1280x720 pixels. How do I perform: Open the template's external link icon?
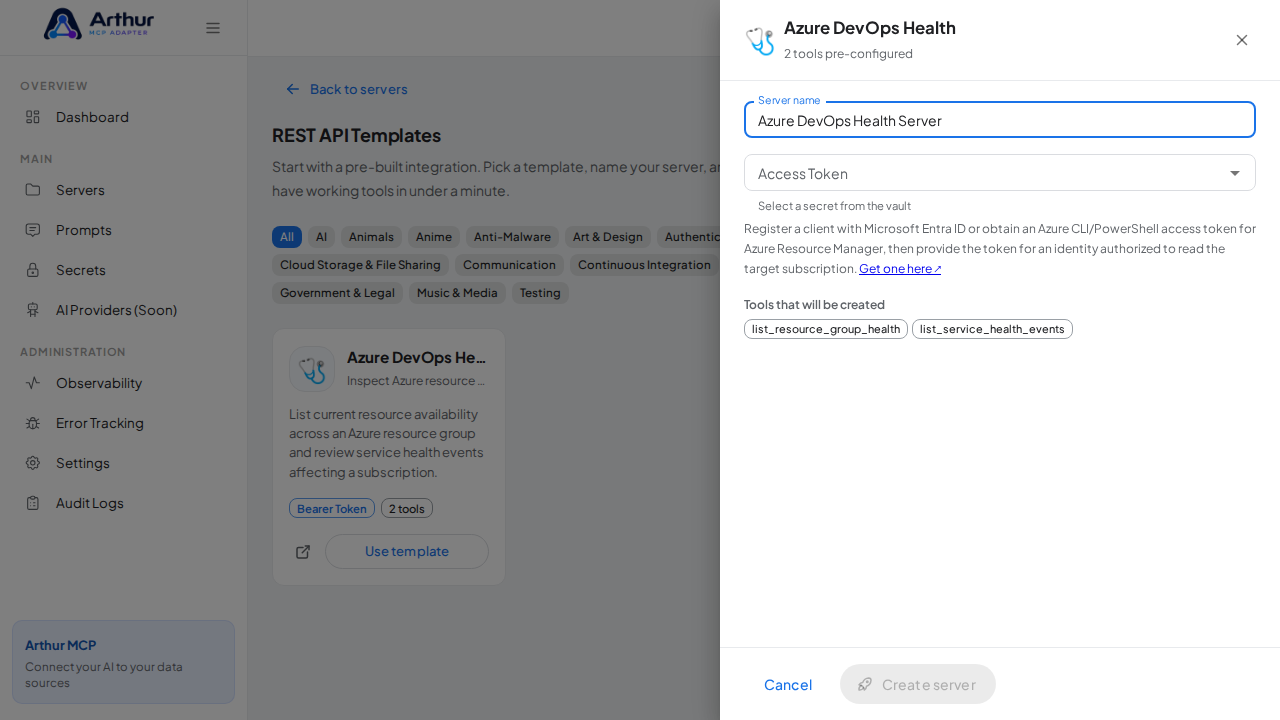tap(303, 552)
